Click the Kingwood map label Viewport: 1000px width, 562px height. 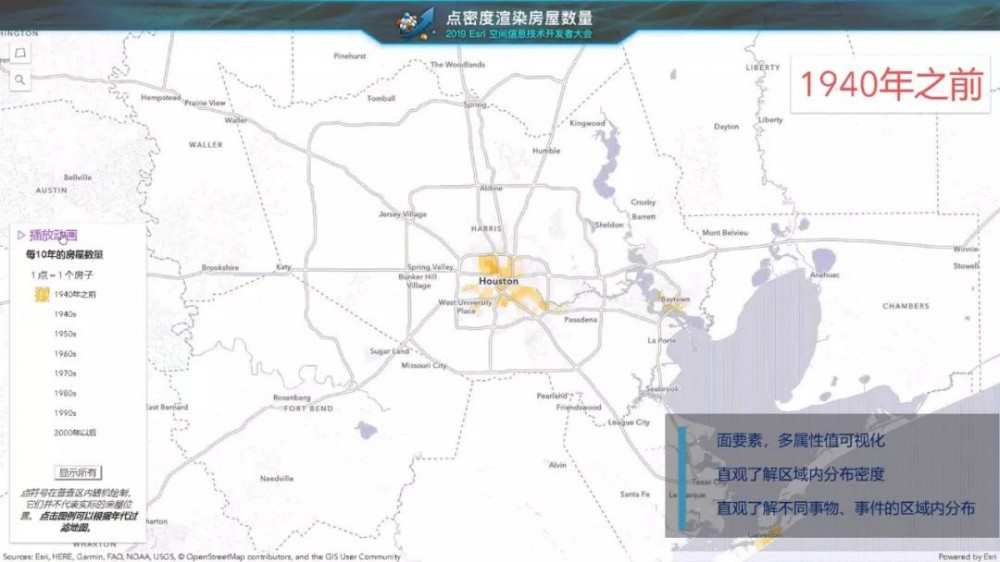587,122
